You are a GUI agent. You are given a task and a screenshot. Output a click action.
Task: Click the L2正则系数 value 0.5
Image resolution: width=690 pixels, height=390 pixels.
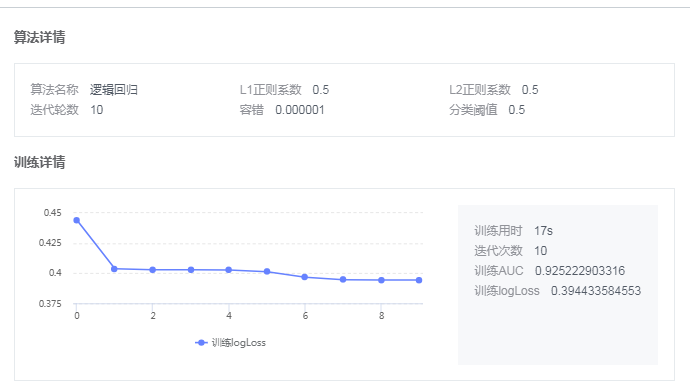[x=530, y=90]
